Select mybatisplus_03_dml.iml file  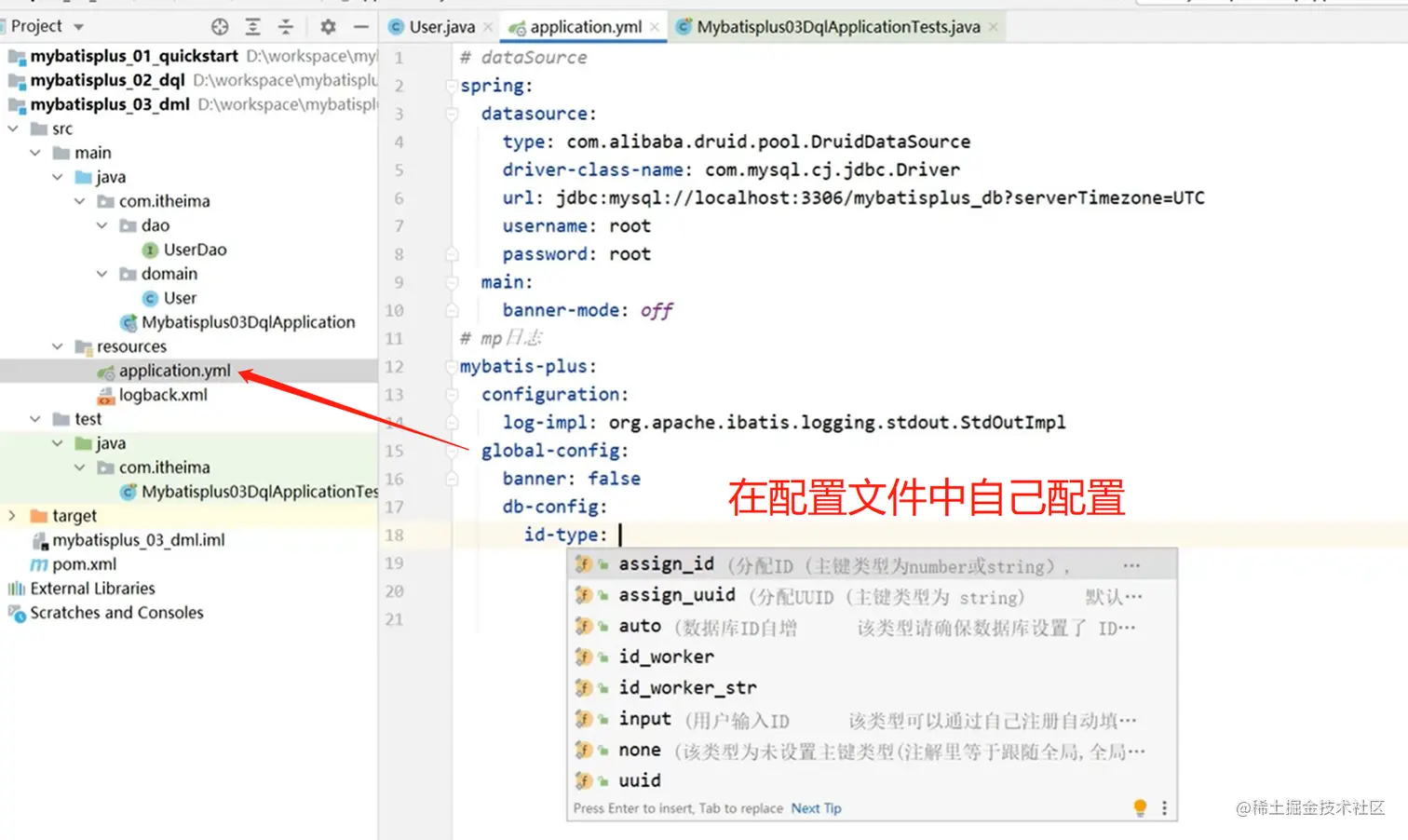[138, 540]
